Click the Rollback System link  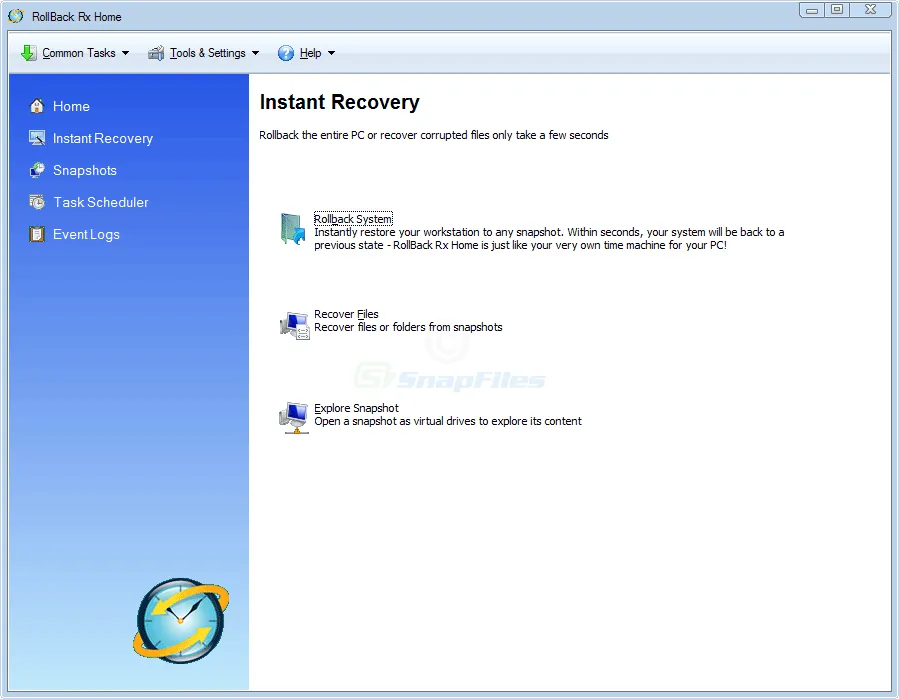[353, 219]
